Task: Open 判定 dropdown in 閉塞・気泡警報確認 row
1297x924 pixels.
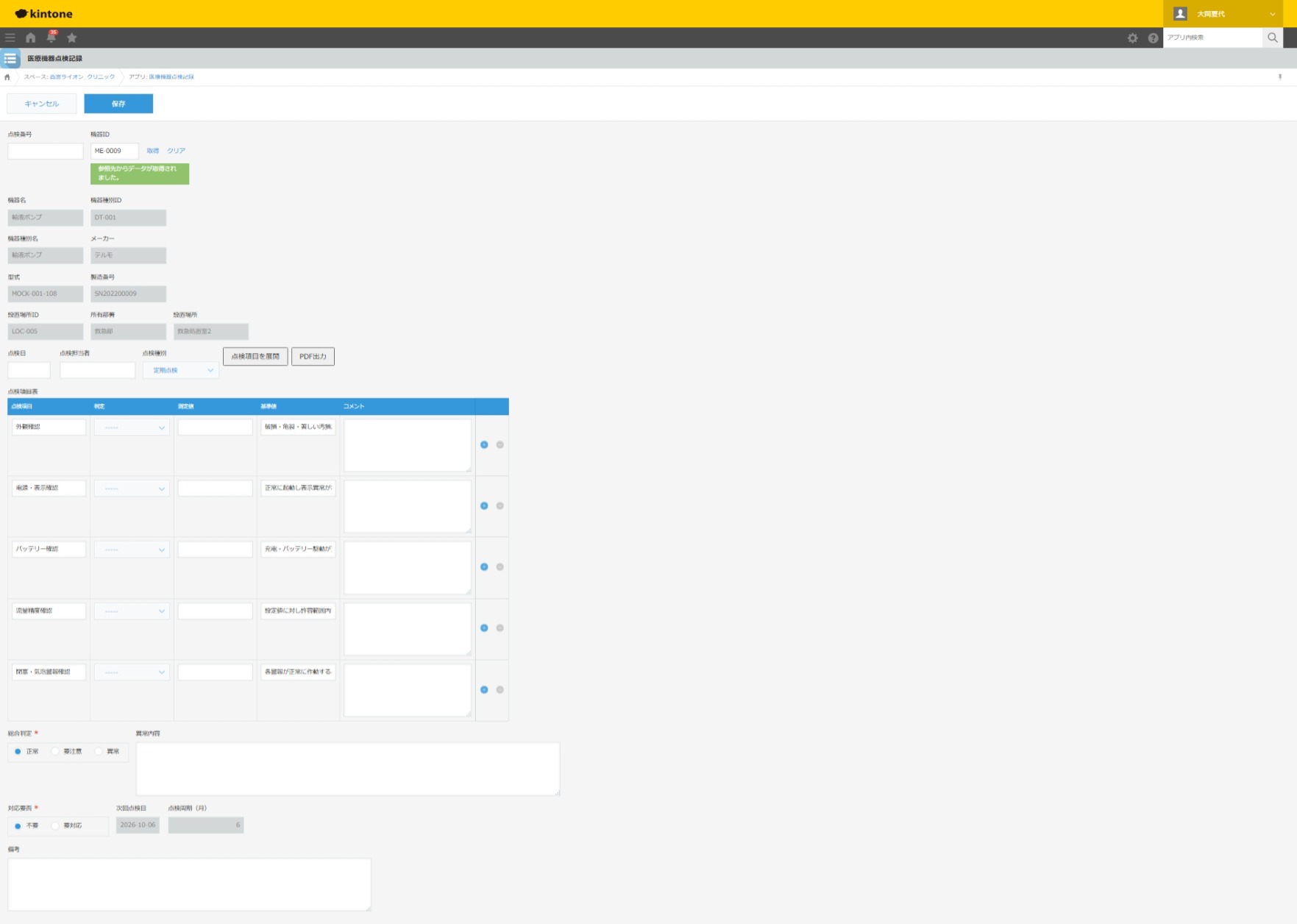Action: pyautogui.click(x=132, y=672)
